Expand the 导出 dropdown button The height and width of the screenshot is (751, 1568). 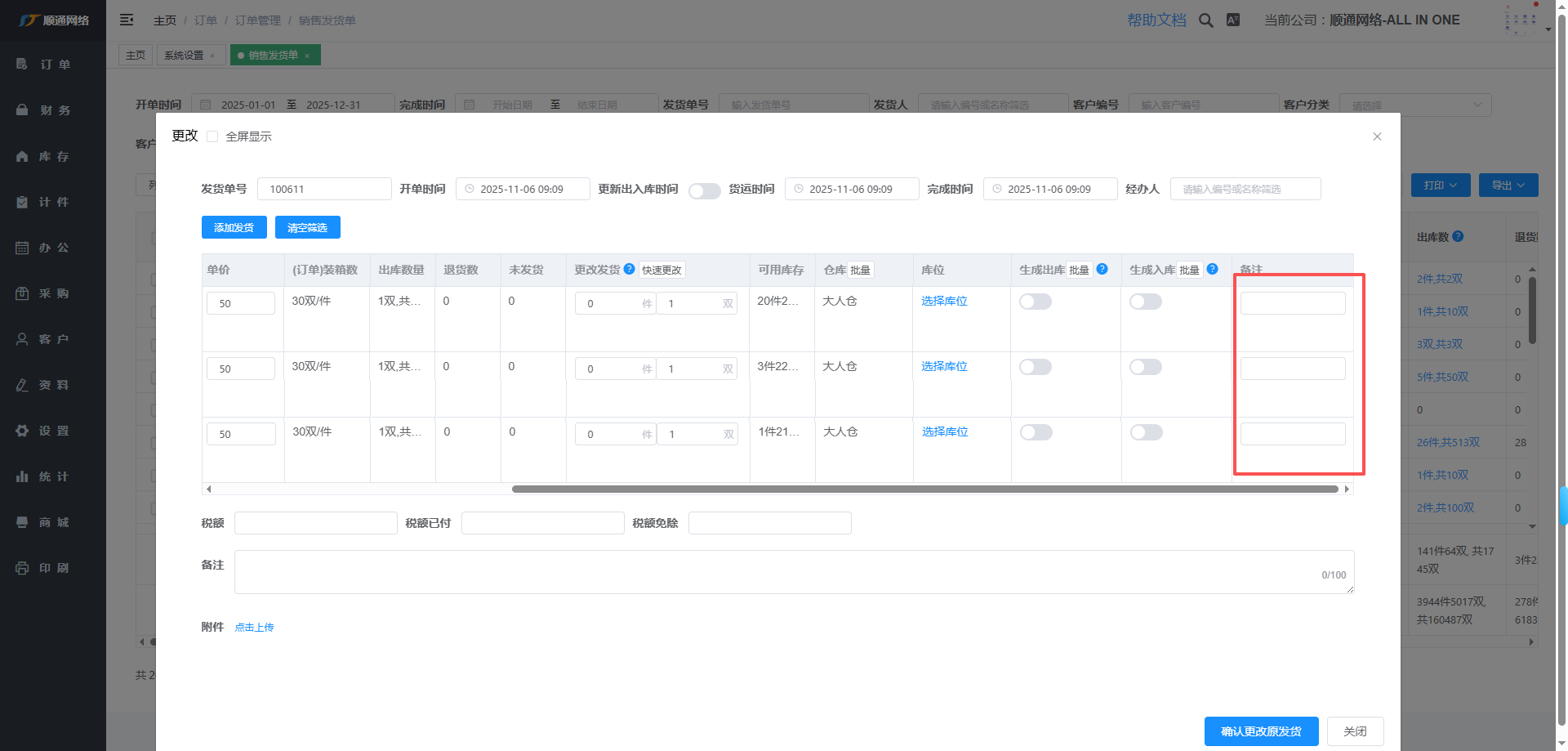[1508, 186]
